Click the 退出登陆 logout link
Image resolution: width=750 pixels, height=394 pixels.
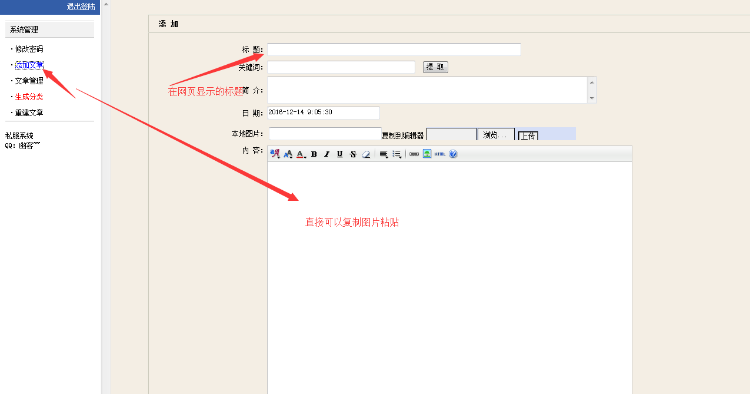81,7
